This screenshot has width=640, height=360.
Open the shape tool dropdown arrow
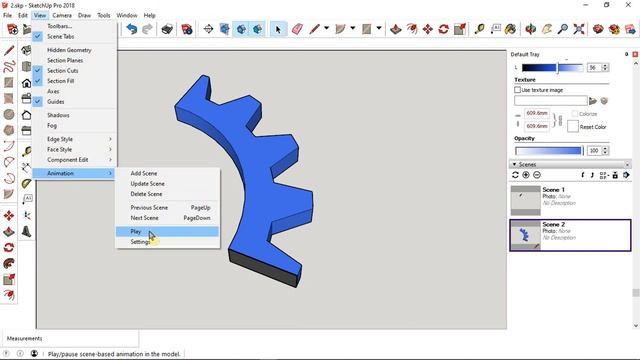pos(379,29)
